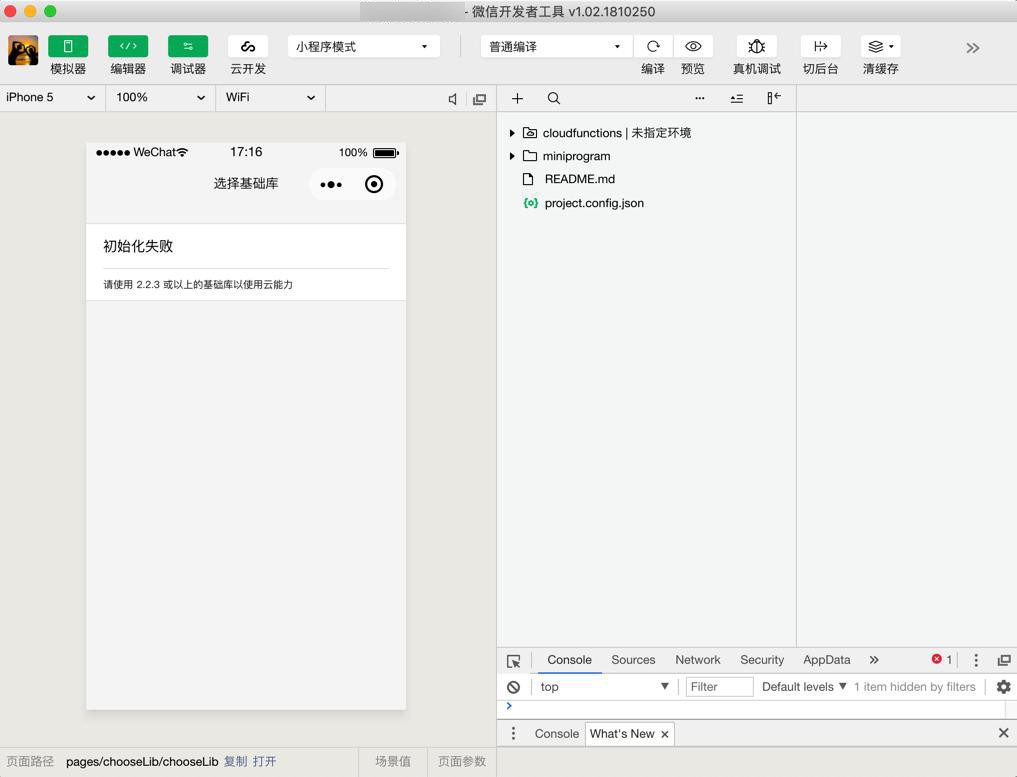Click the preview (预览) eye icon

coord(693,47)
